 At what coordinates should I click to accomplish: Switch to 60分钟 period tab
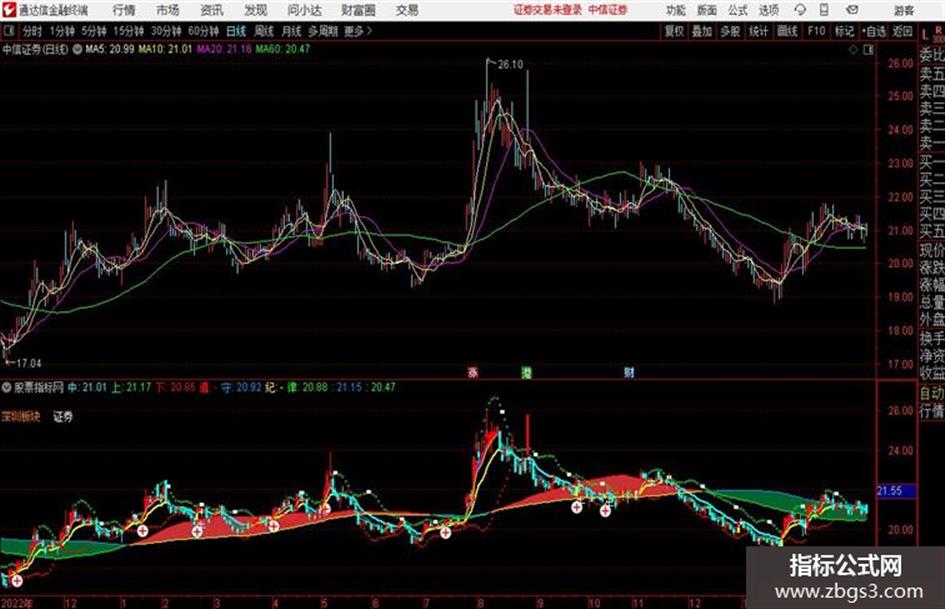204,31
